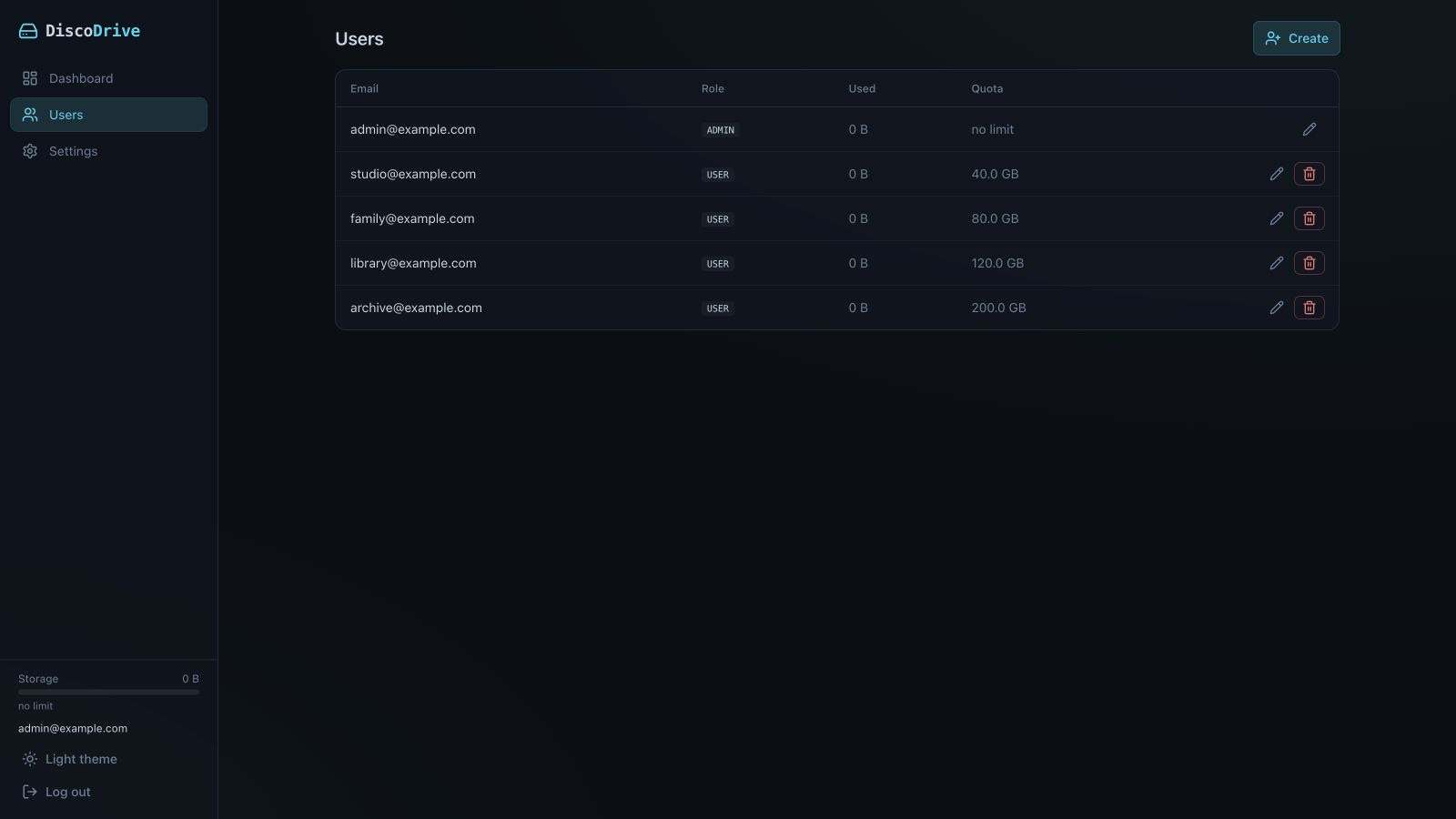Click the Quota column header
This screenshot has height=819, width=1456.
tap(987, 88)
